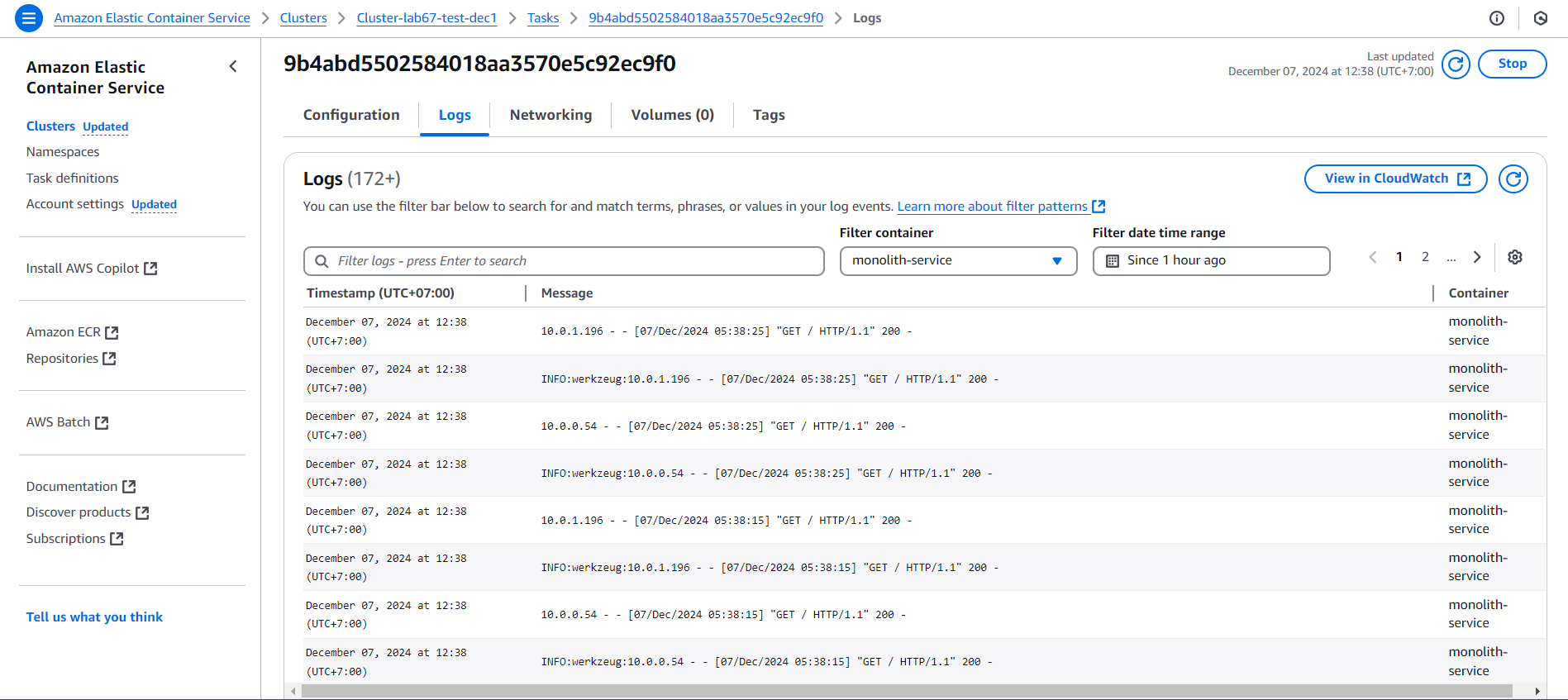Screen dimensions: 1568x700
Task: Open task ID breadcrumb link
Action: click(x=706, y=18)
